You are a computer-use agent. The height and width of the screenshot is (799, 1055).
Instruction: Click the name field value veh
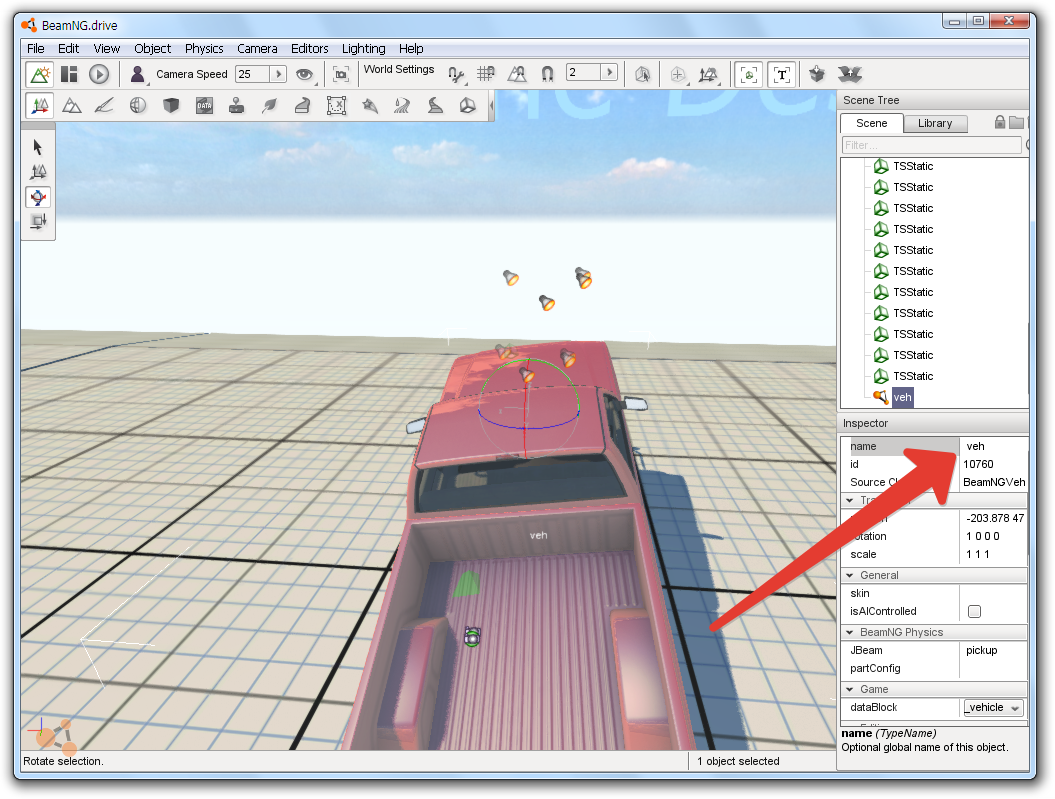[x=994, y=446]
